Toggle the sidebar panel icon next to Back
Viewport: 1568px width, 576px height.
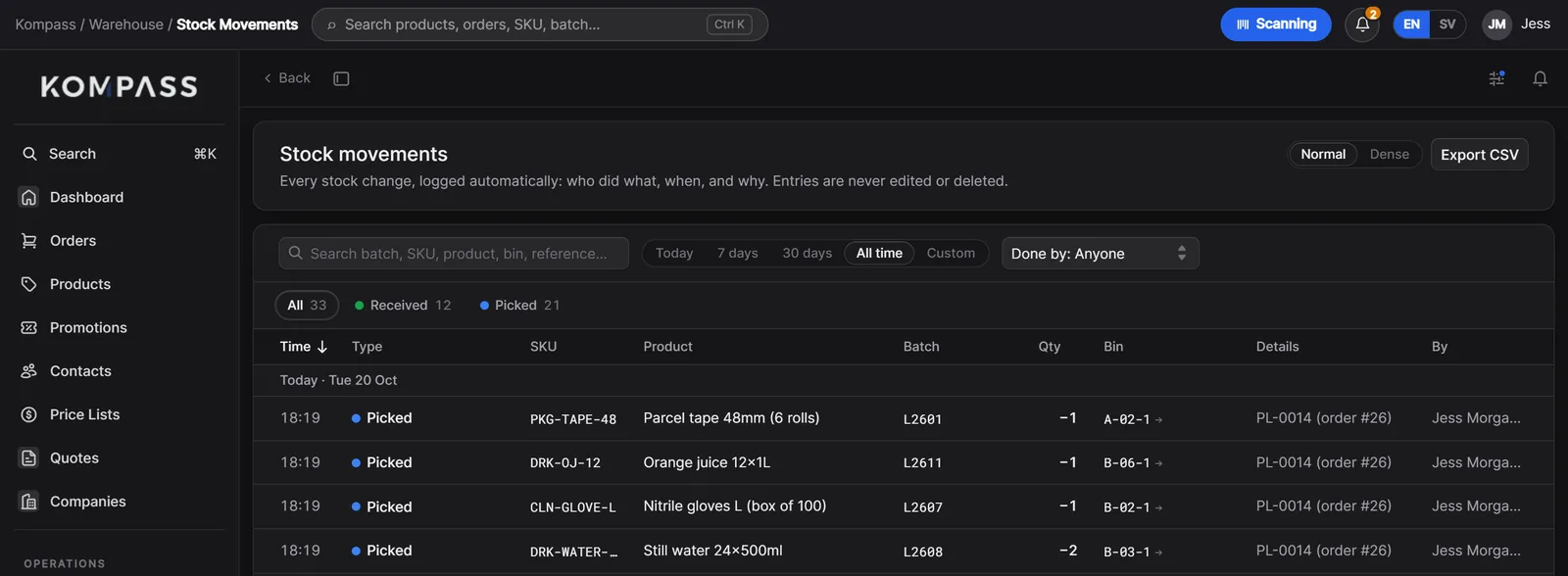341,78
